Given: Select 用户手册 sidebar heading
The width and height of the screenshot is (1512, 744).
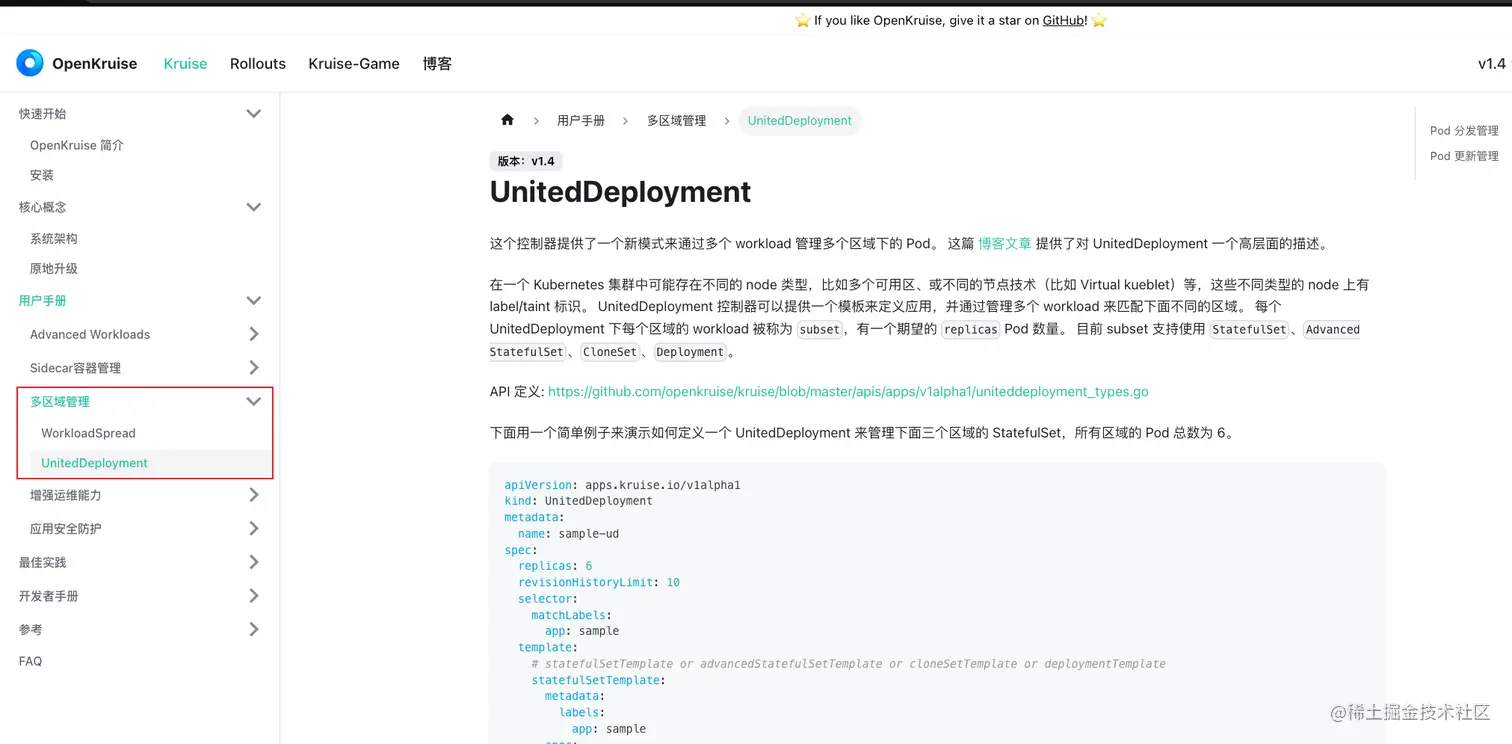Looking at the screenshot, I should (x=43, y=300).
